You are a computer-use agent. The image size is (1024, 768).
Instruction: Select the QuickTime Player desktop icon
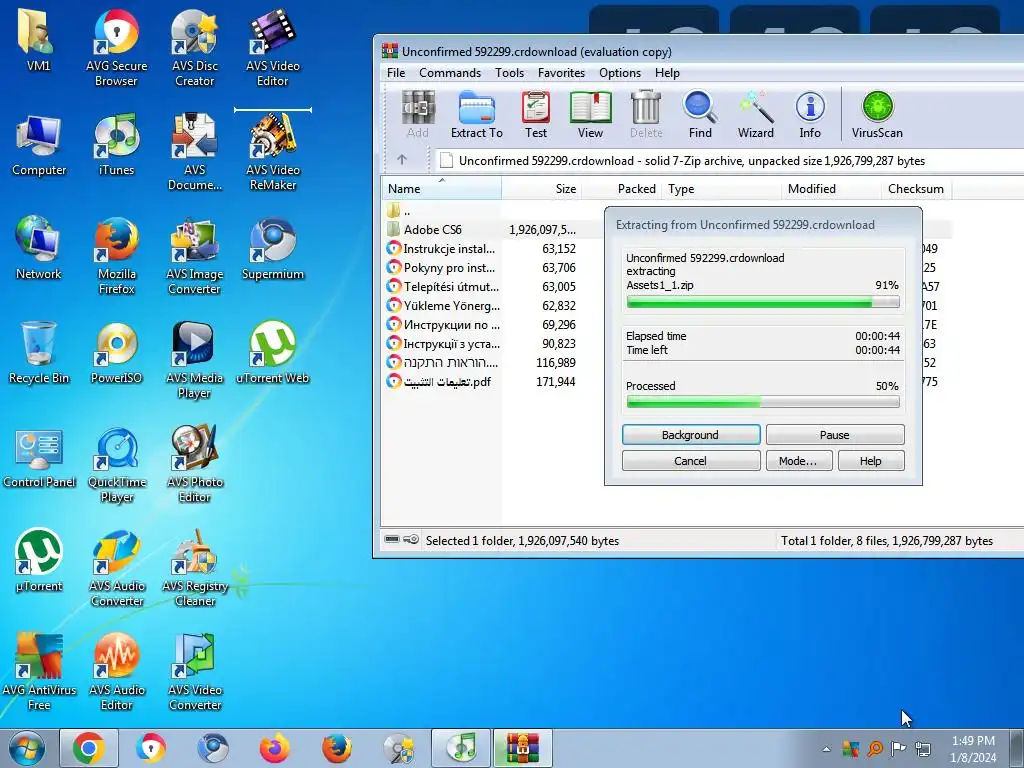coord(116,465)
